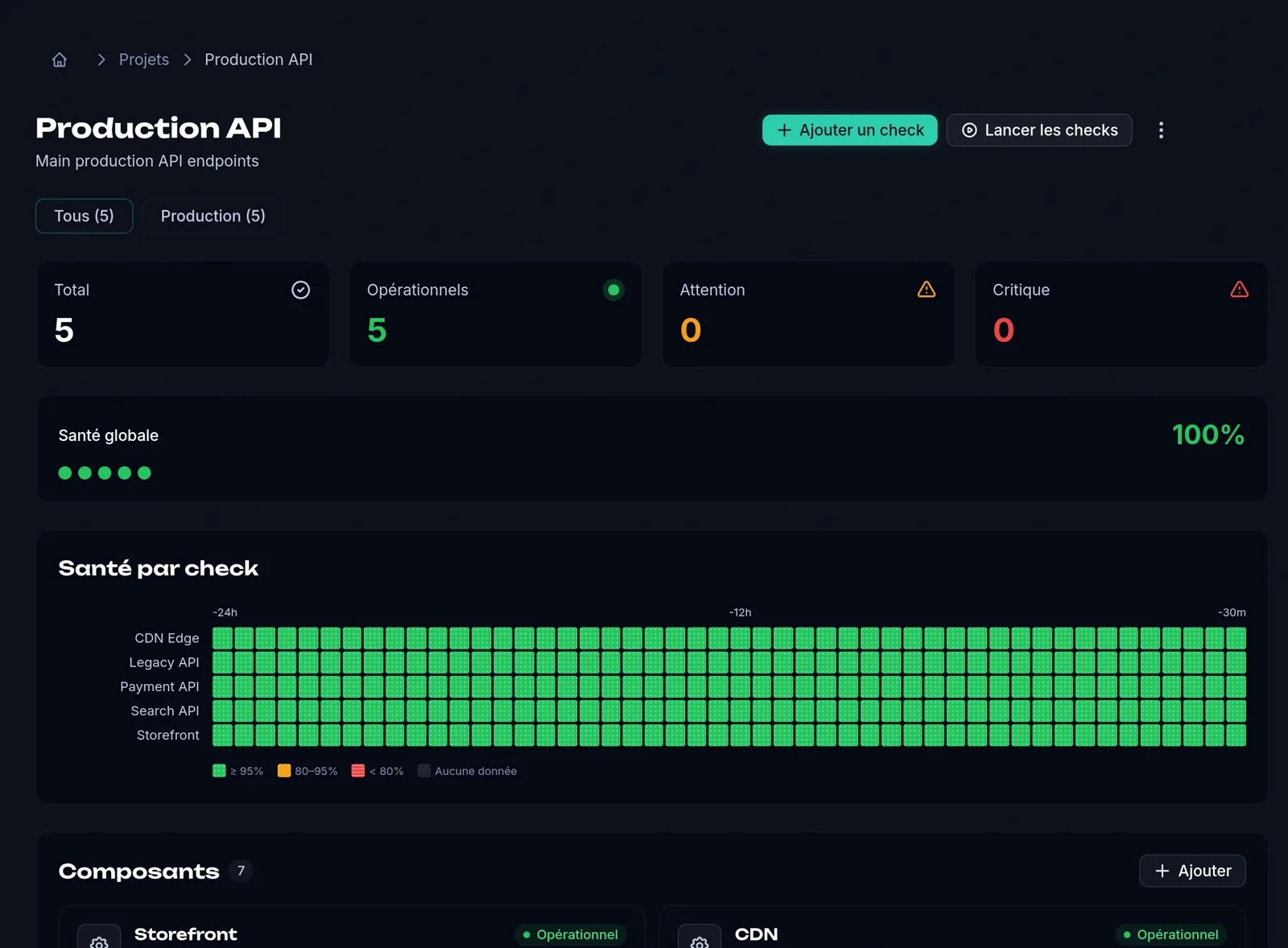This screenshot has height=948, width=1288.
Task: Click the checkmark icon in Total card
Action: pyautogui.click(x=300, y=290)
